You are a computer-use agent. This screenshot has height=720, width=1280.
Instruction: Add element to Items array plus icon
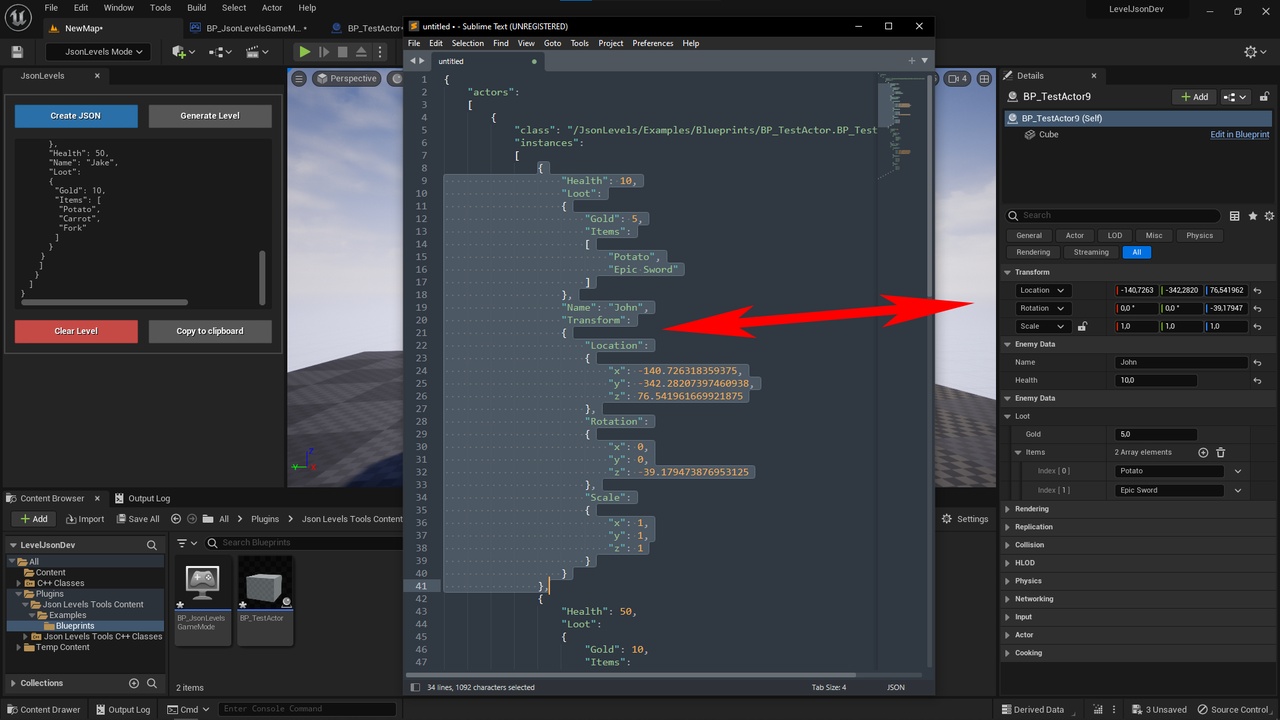(x=1203, y=453)
